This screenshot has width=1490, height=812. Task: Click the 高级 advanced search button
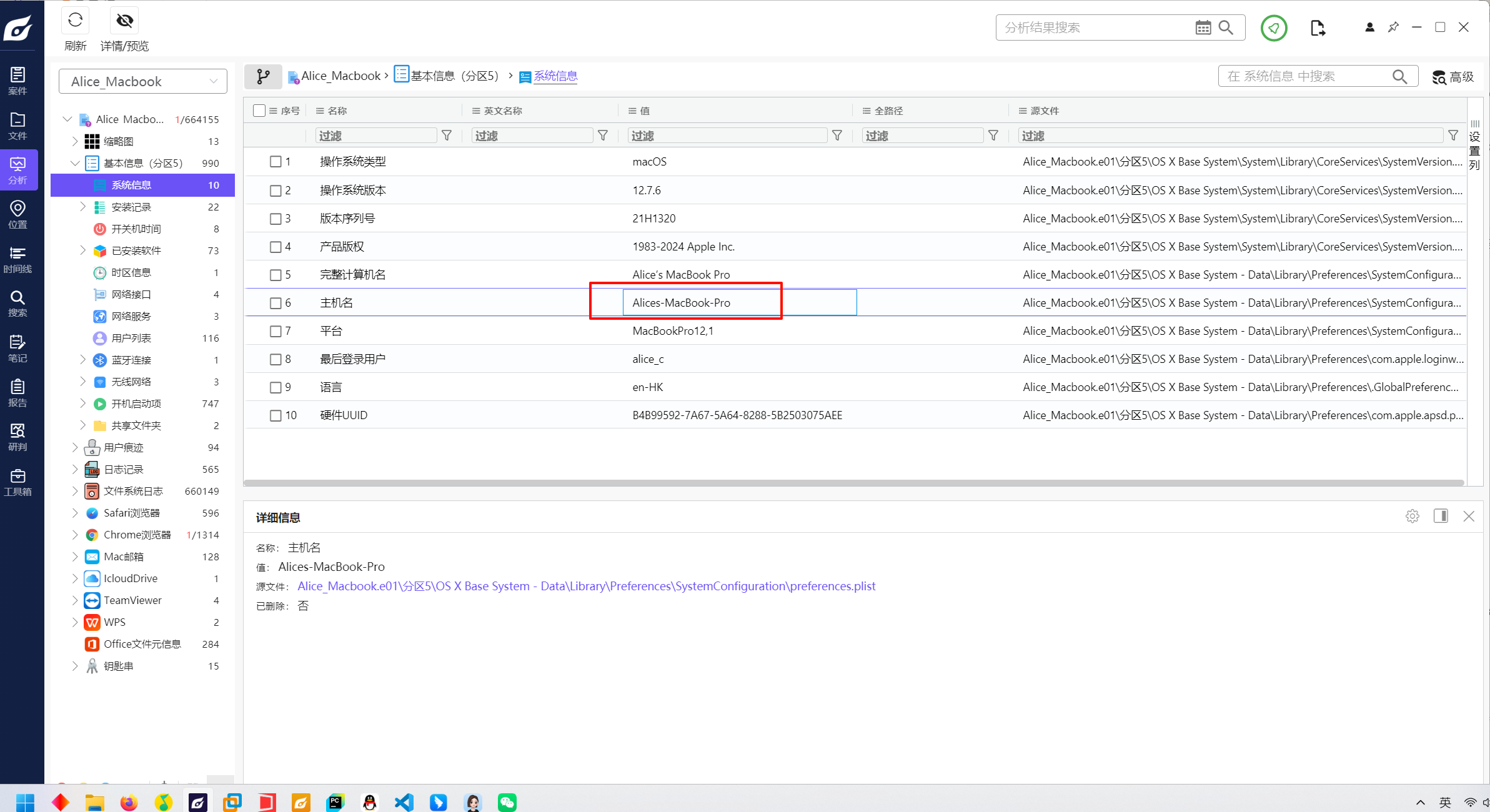click(x=1454, y=77)
